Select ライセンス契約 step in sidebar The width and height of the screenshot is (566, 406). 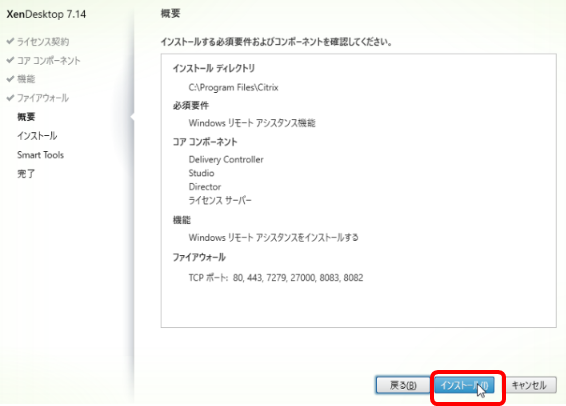point(43,42)
